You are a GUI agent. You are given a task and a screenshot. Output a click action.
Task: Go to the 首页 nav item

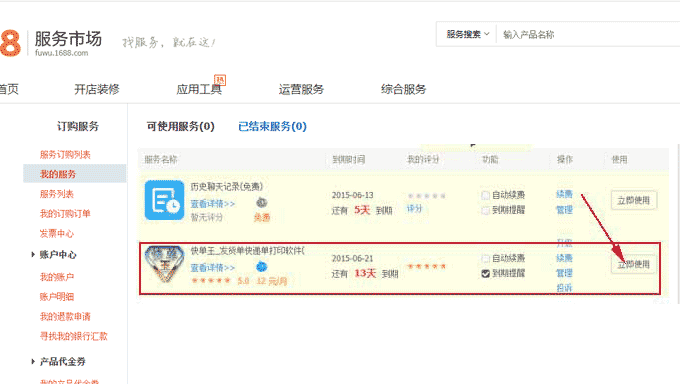click(x=9, y=89)
